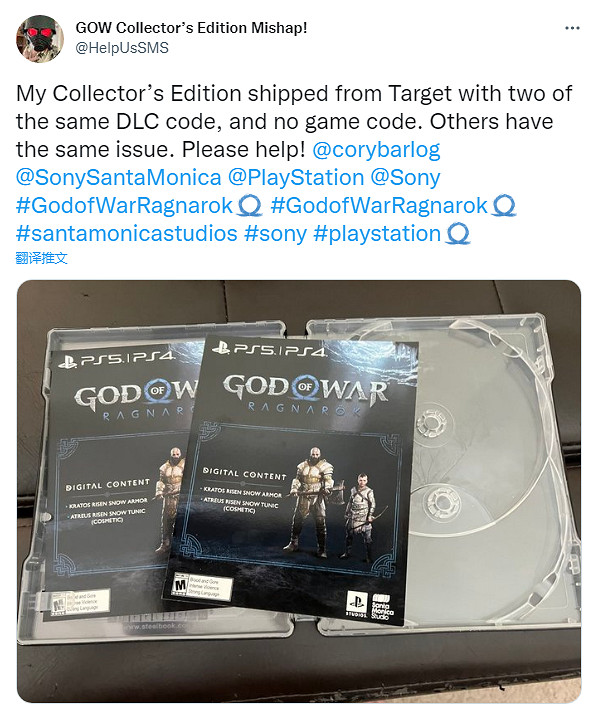Follow the #sony hashtag
Viewport: 595px width, 716px height.
[x=275, y=233]
